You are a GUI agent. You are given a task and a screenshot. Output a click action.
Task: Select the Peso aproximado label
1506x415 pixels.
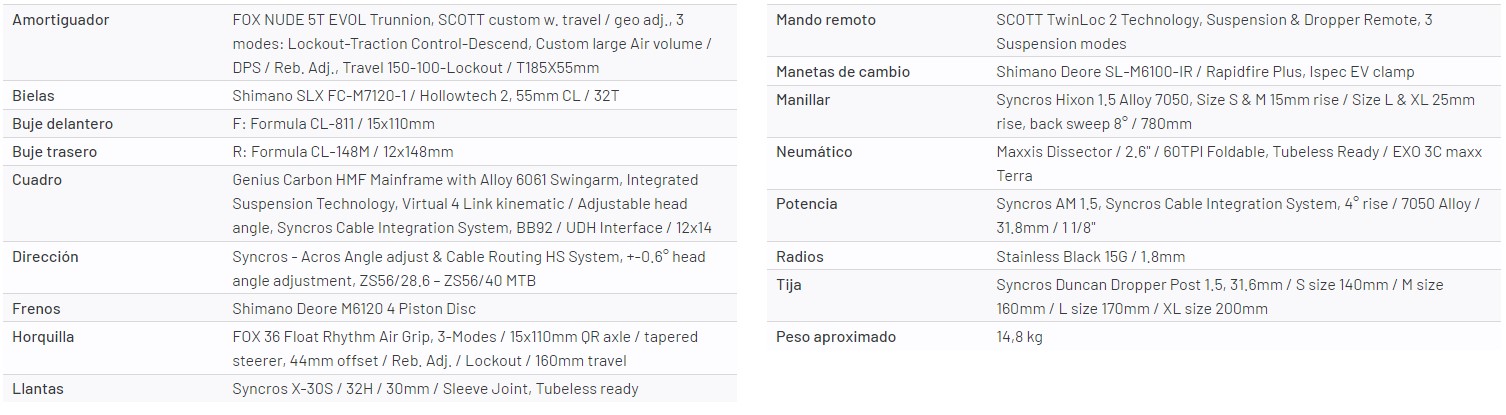836,337
